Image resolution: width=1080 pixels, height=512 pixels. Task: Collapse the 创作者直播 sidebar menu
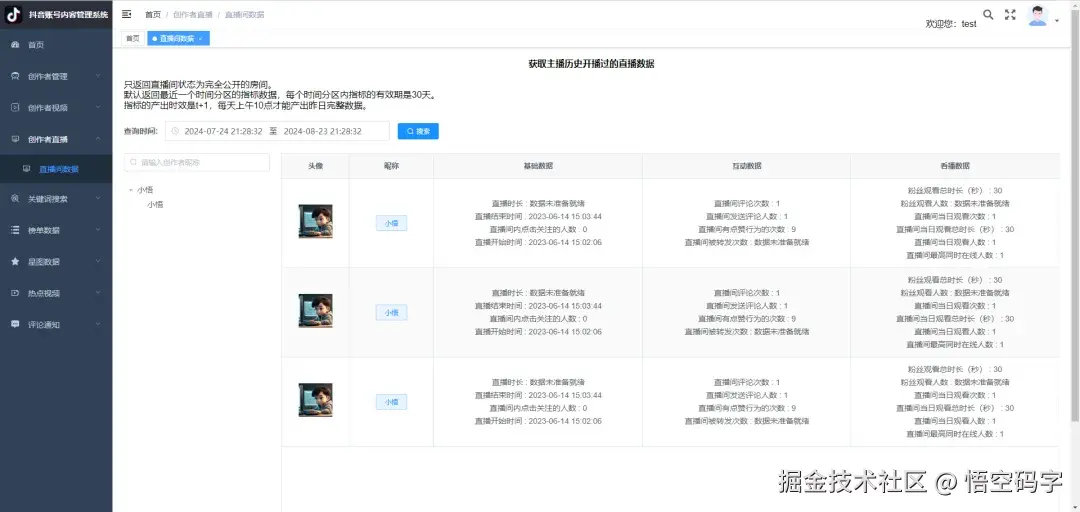(56, 139)
